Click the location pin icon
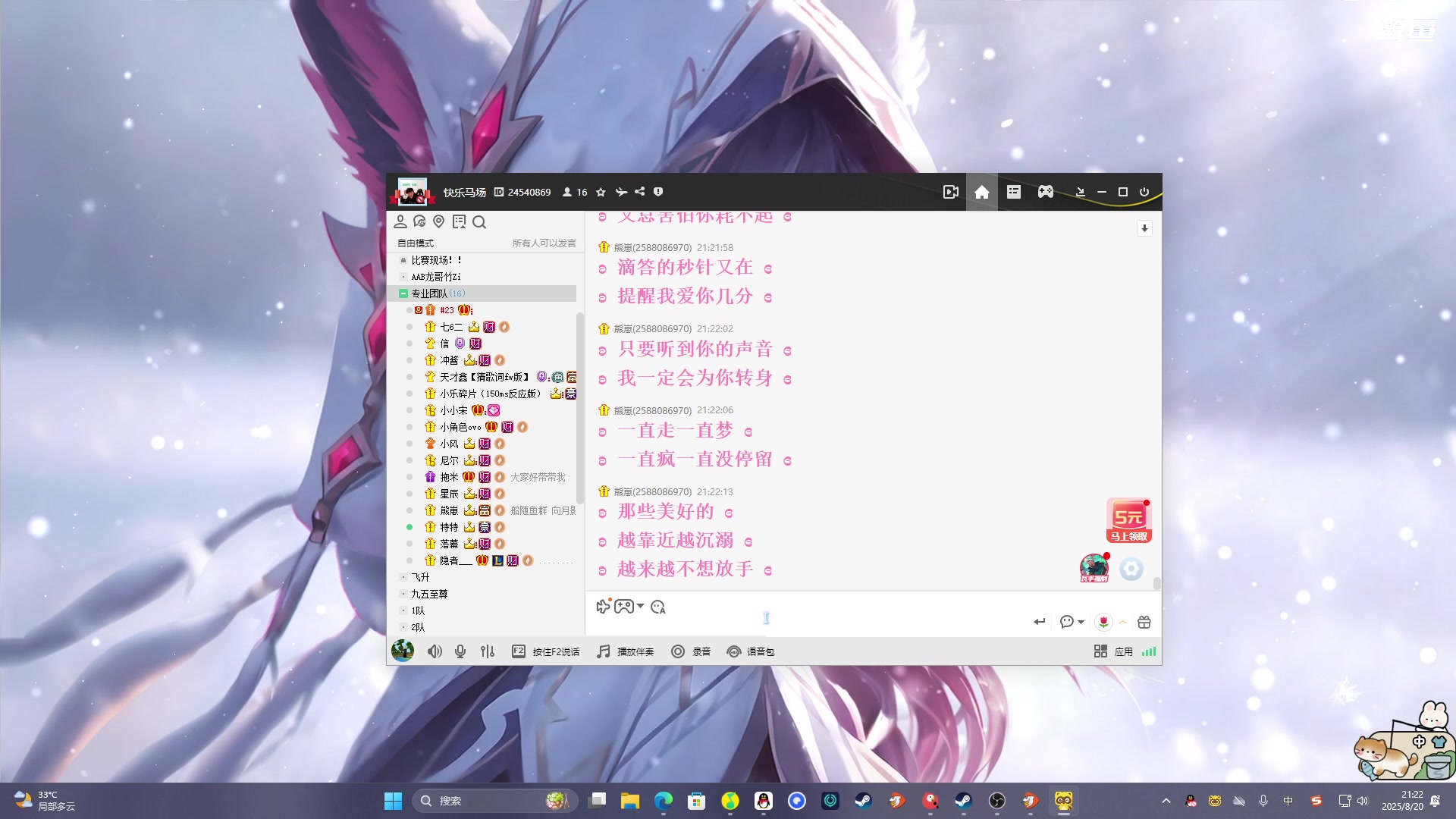The height and width of the screenshot is (819, 1456). pos(439,221)
